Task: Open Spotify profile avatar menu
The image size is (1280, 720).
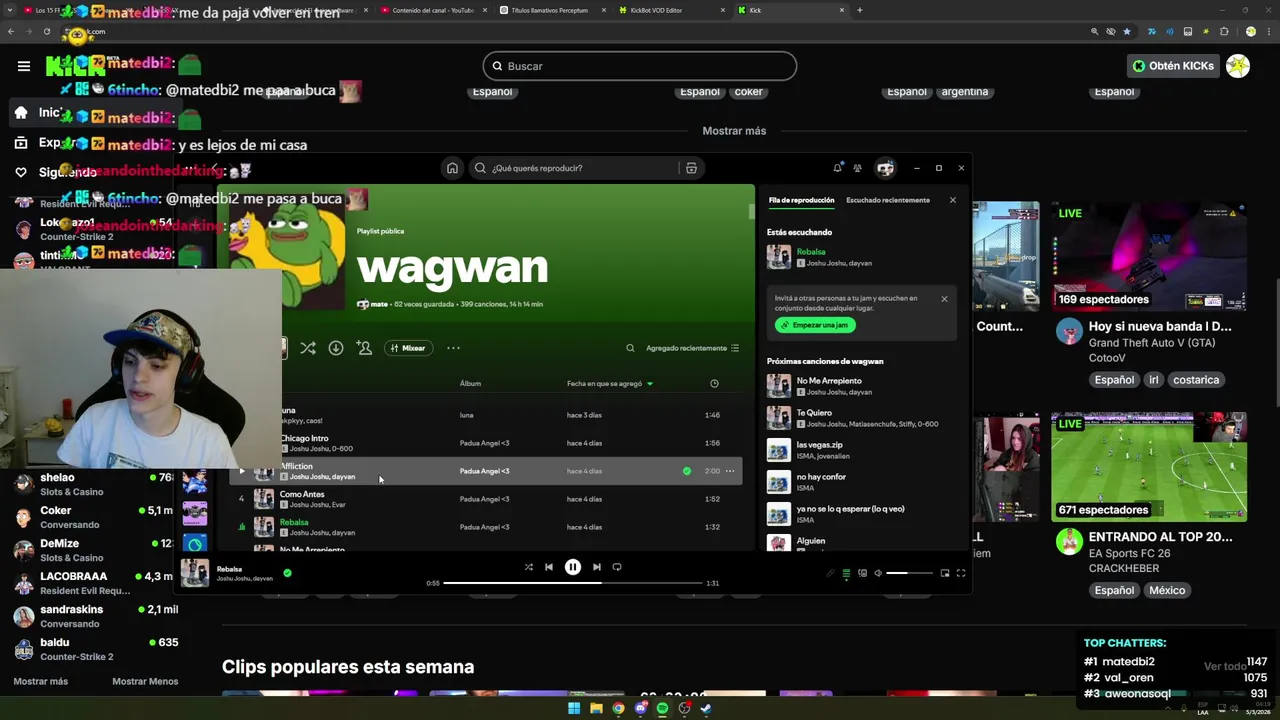Action: (x=885, y=168)
